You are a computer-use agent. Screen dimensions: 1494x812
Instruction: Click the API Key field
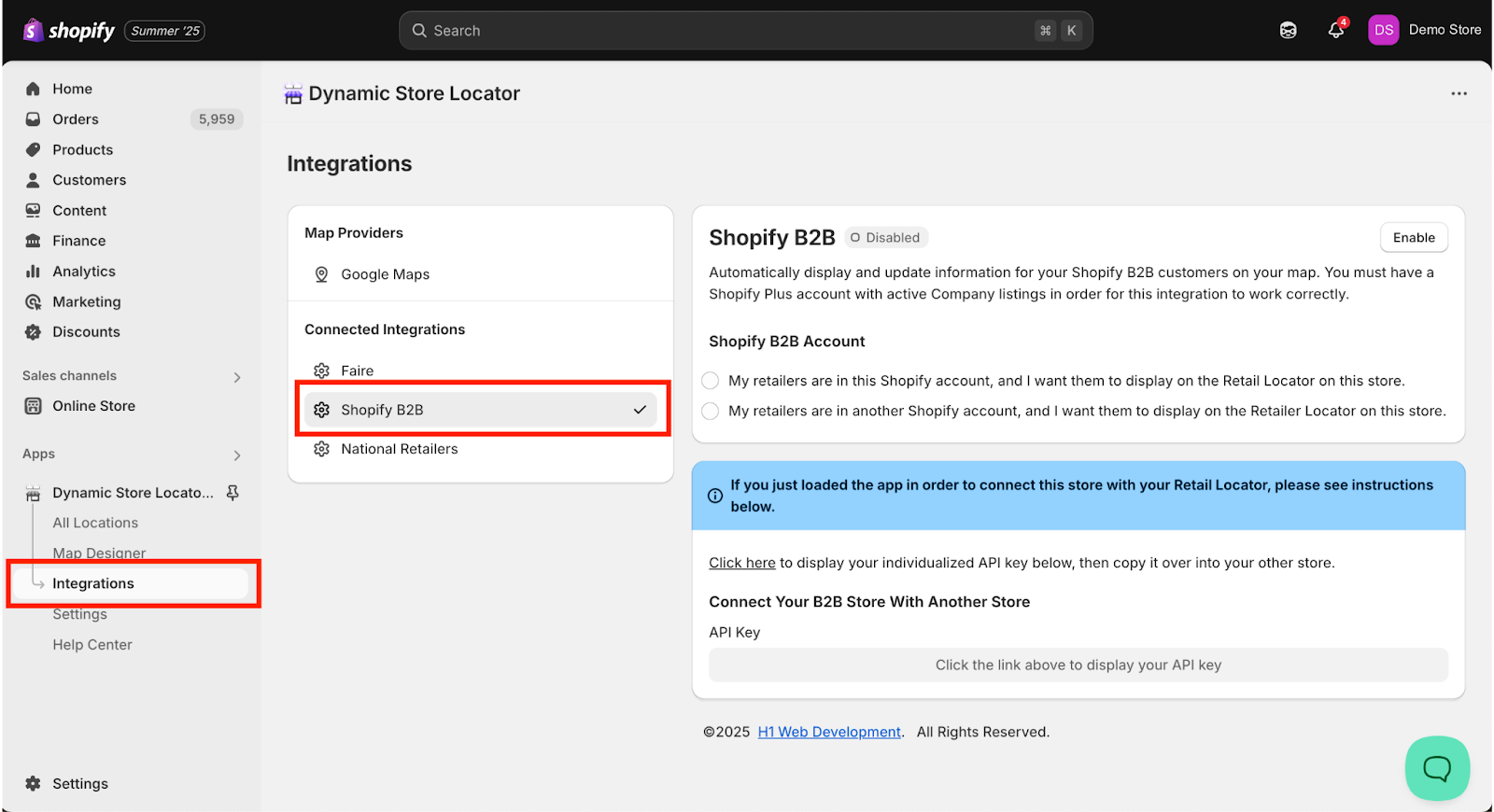(1078, 665)
